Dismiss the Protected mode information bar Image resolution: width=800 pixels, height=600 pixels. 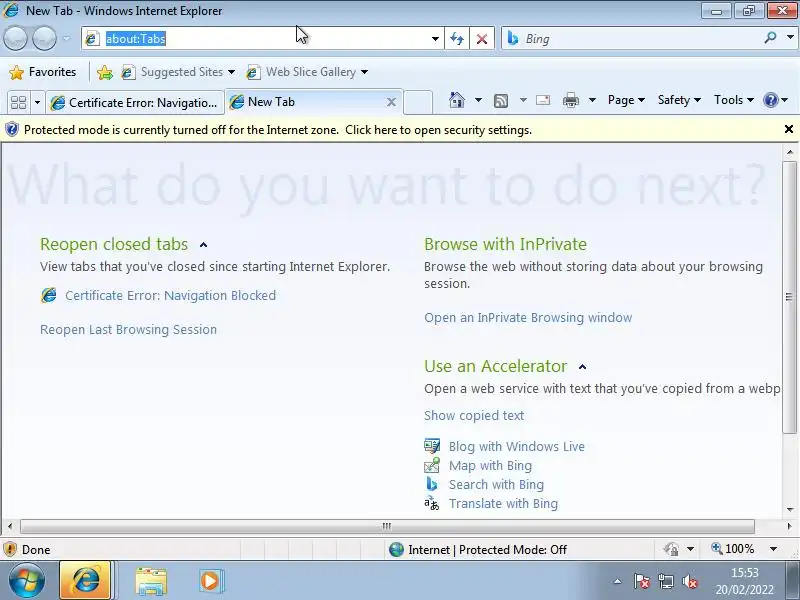point(789,129)
